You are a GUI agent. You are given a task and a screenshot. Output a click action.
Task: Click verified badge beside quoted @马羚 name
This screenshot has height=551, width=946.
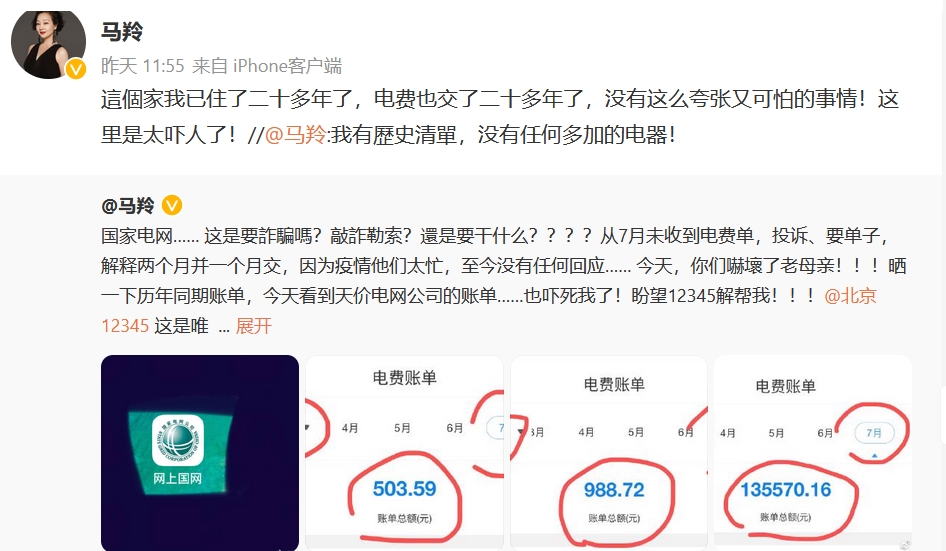172,205
